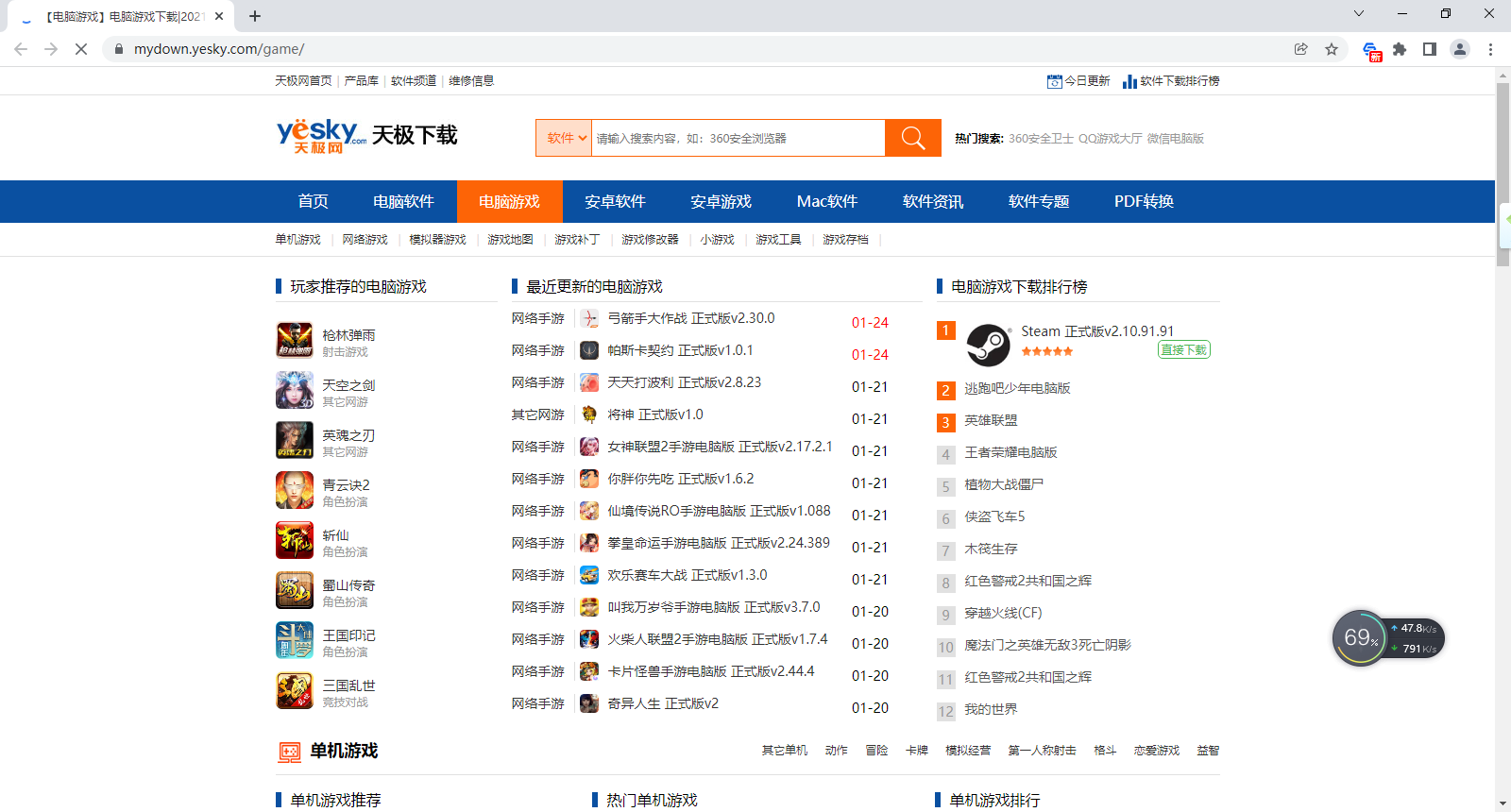Select the 电脑软件 navigation tab
1511x812 pixels.
404,201
